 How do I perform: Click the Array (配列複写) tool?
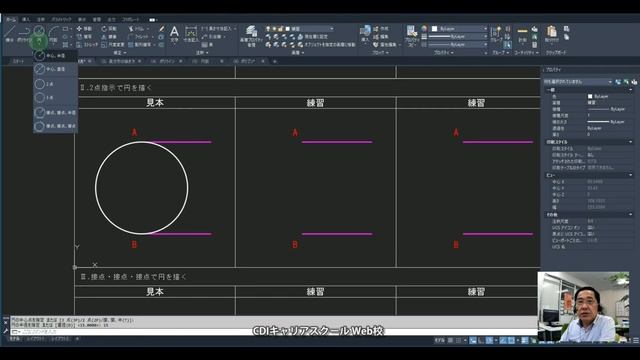coord(139,44)
